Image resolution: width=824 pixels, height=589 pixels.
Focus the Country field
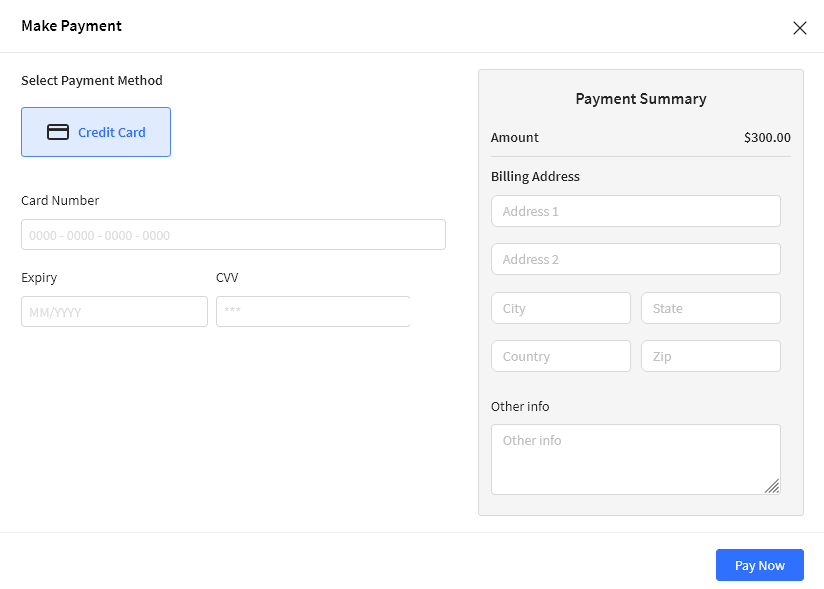[561, 356]
